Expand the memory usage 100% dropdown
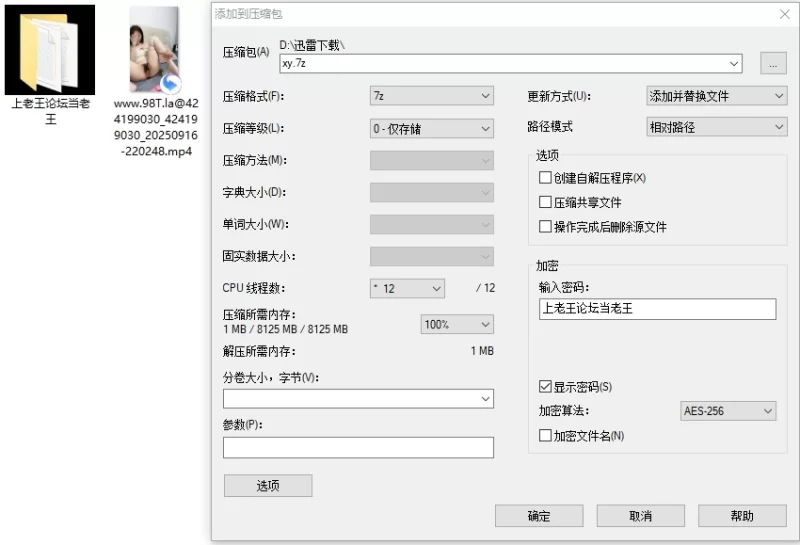800x545 pixels. pyautogui.click(x=457, y=325)
